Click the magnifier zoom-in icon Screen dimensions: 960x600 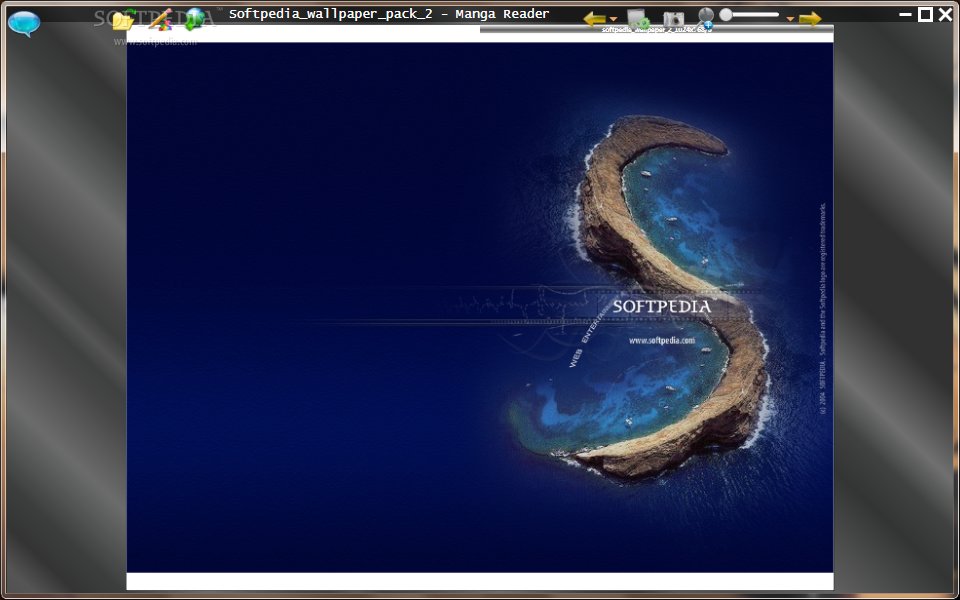(706, 18)
